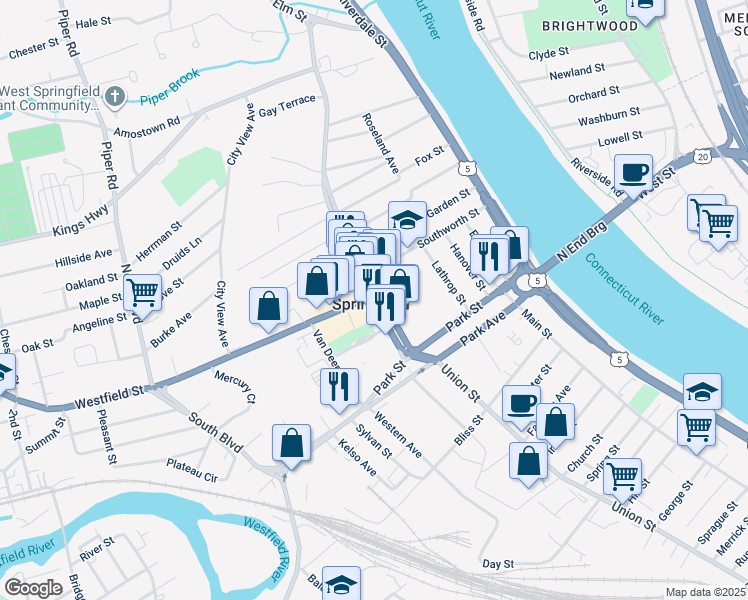Screen dimensions: 748x600
Task: Click the Brightwood neighborhood label
Action: pyautogui.click(x=590, y=26)
